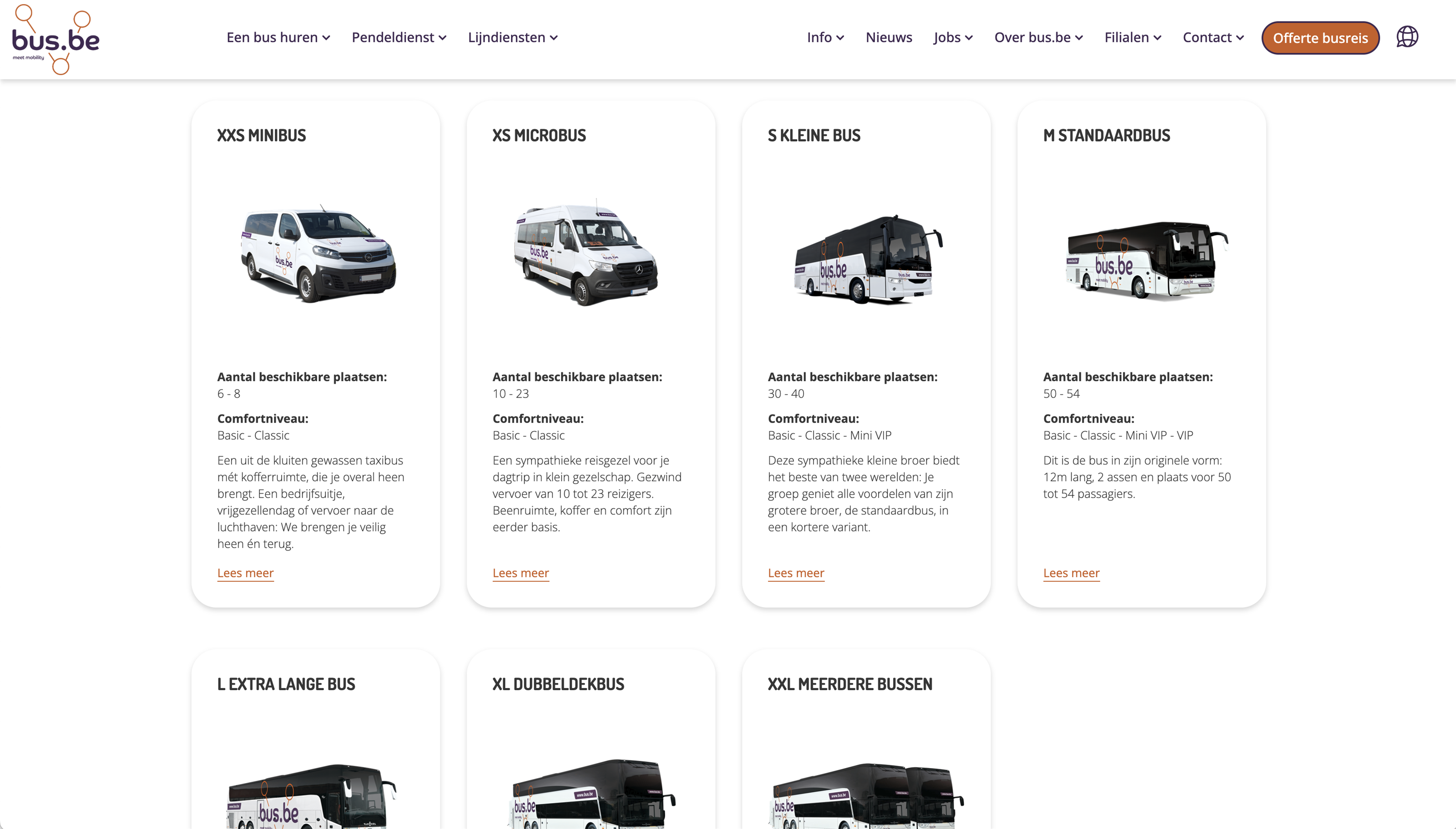Open the globe language selector icon

click(x=1407, y=37)
